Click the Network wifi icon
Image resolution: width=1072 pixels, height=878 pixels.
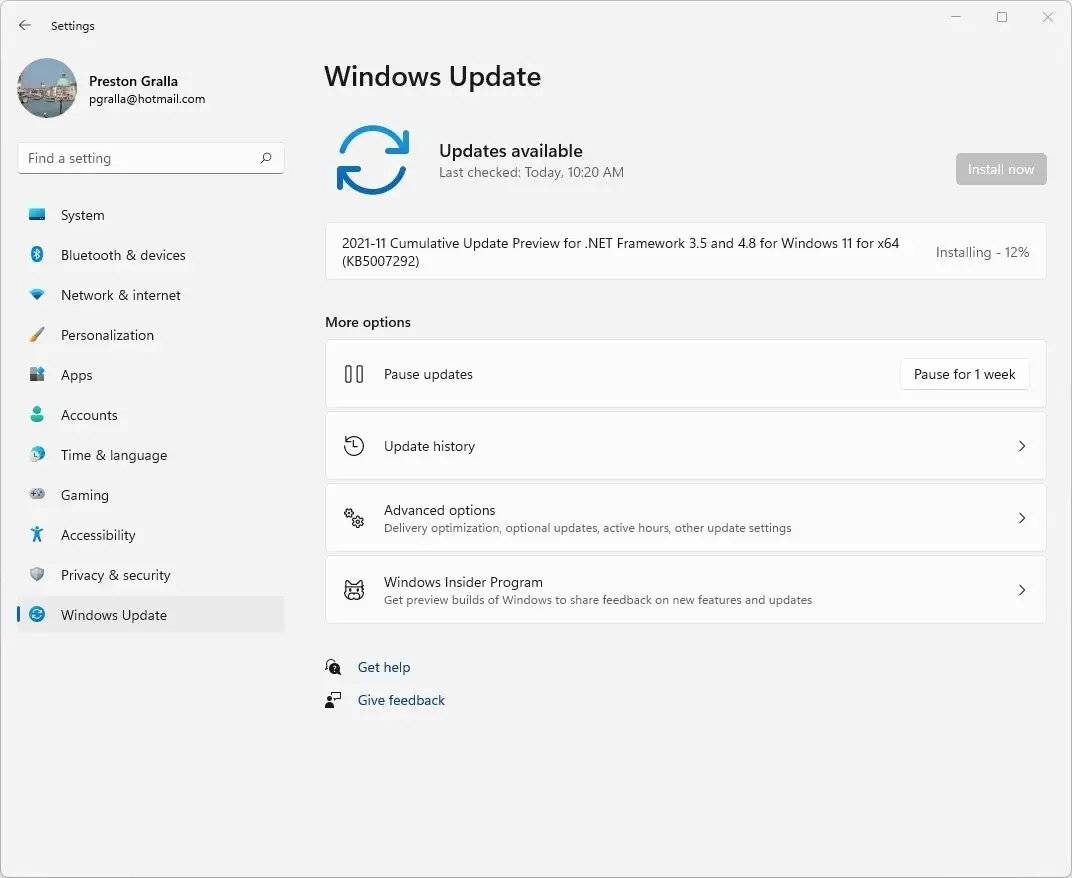[37, 295]
